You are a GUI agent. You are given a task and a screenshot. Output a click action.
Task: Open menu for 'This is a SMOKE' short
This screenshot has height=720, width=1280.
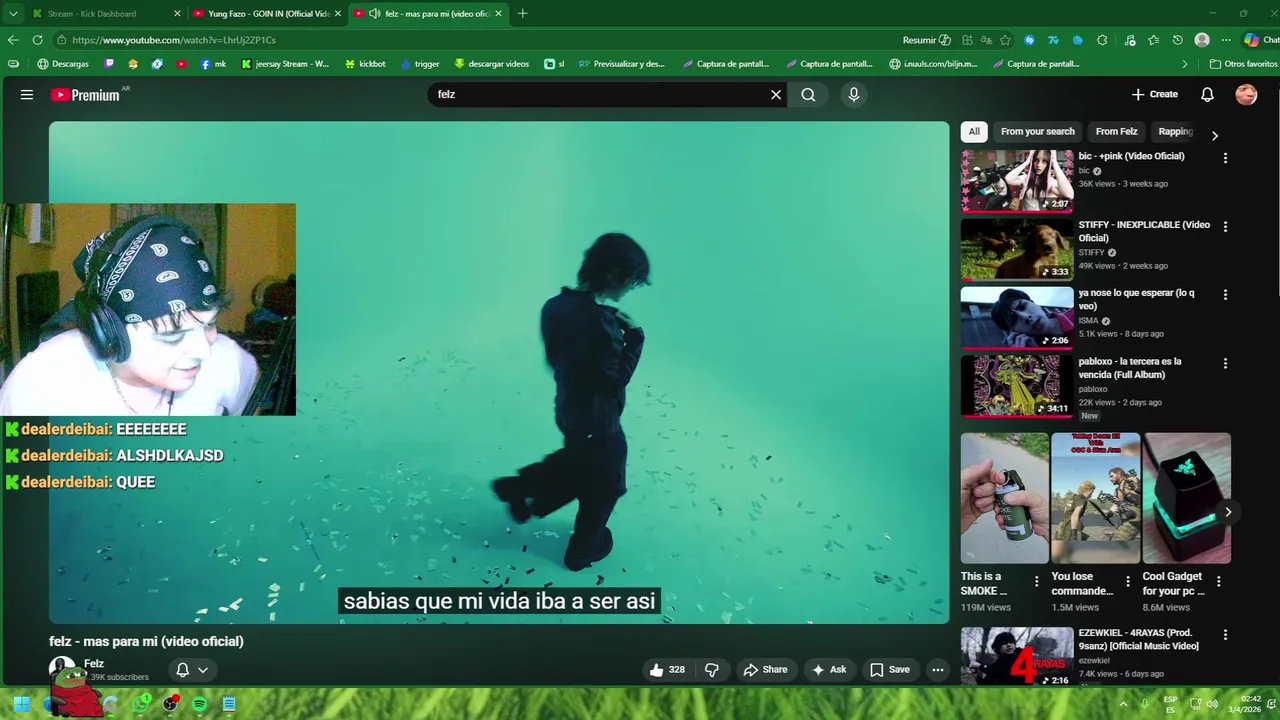1037,581
